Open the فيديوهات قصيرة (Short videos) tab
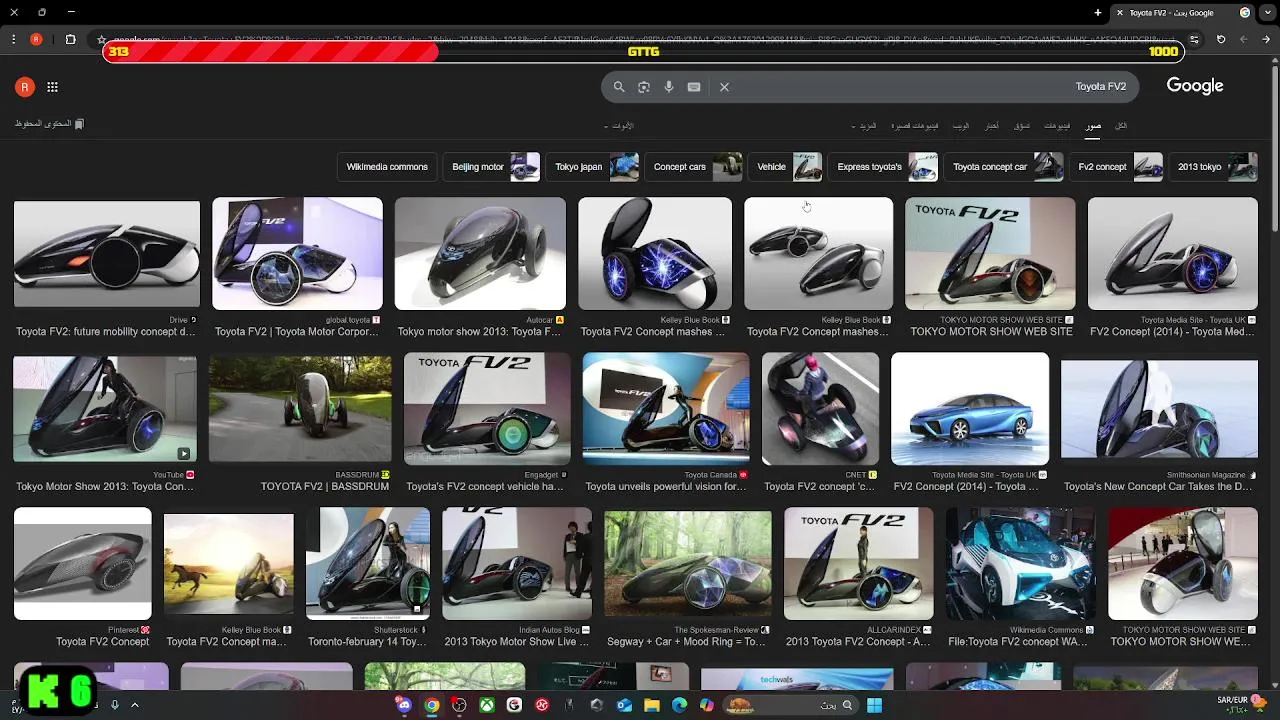 pos(915,126)
